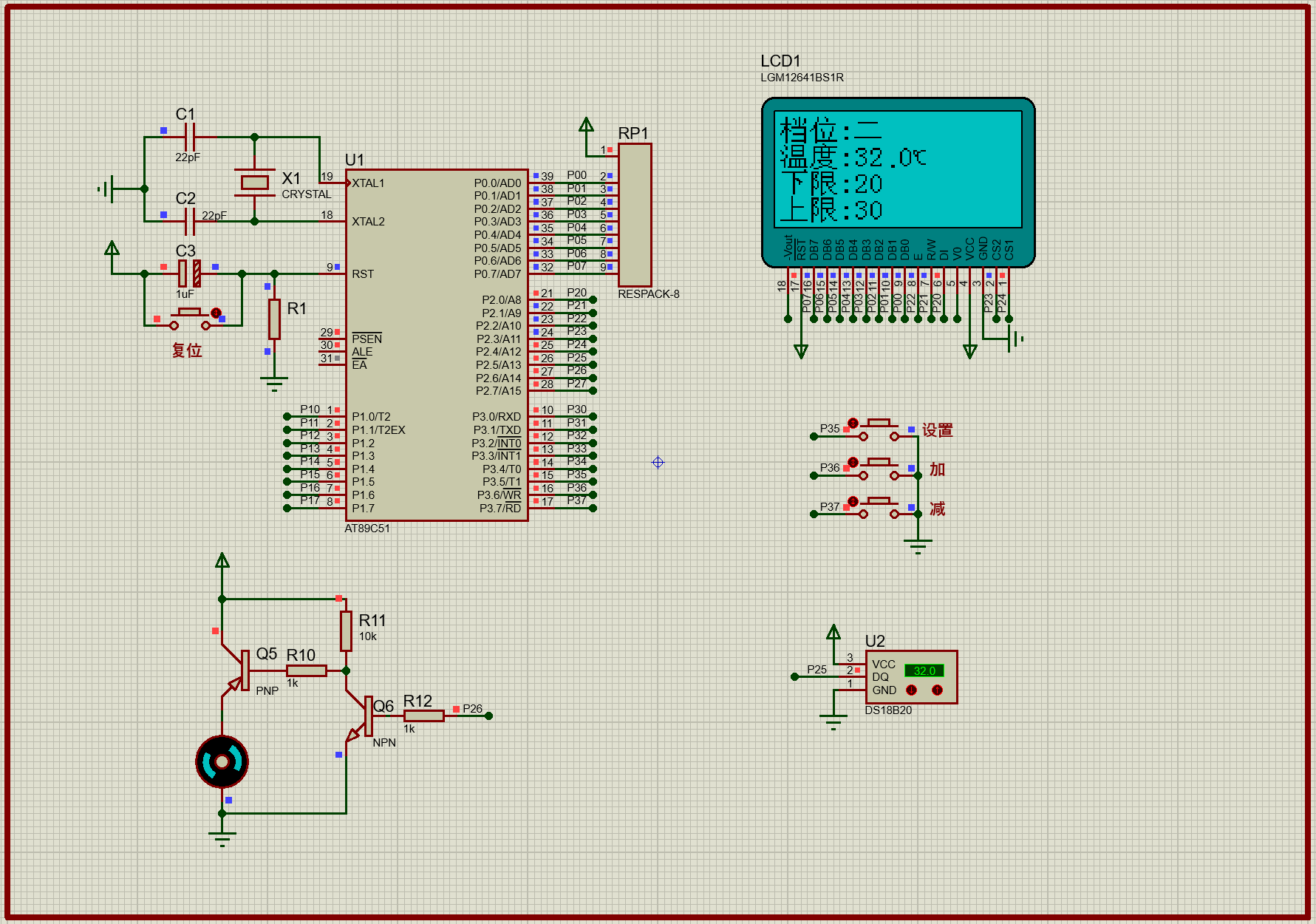This screenshot has height=924, width=1316.
Task: Click power terminal arrow above U2 VCC
Action: (833, 632)
